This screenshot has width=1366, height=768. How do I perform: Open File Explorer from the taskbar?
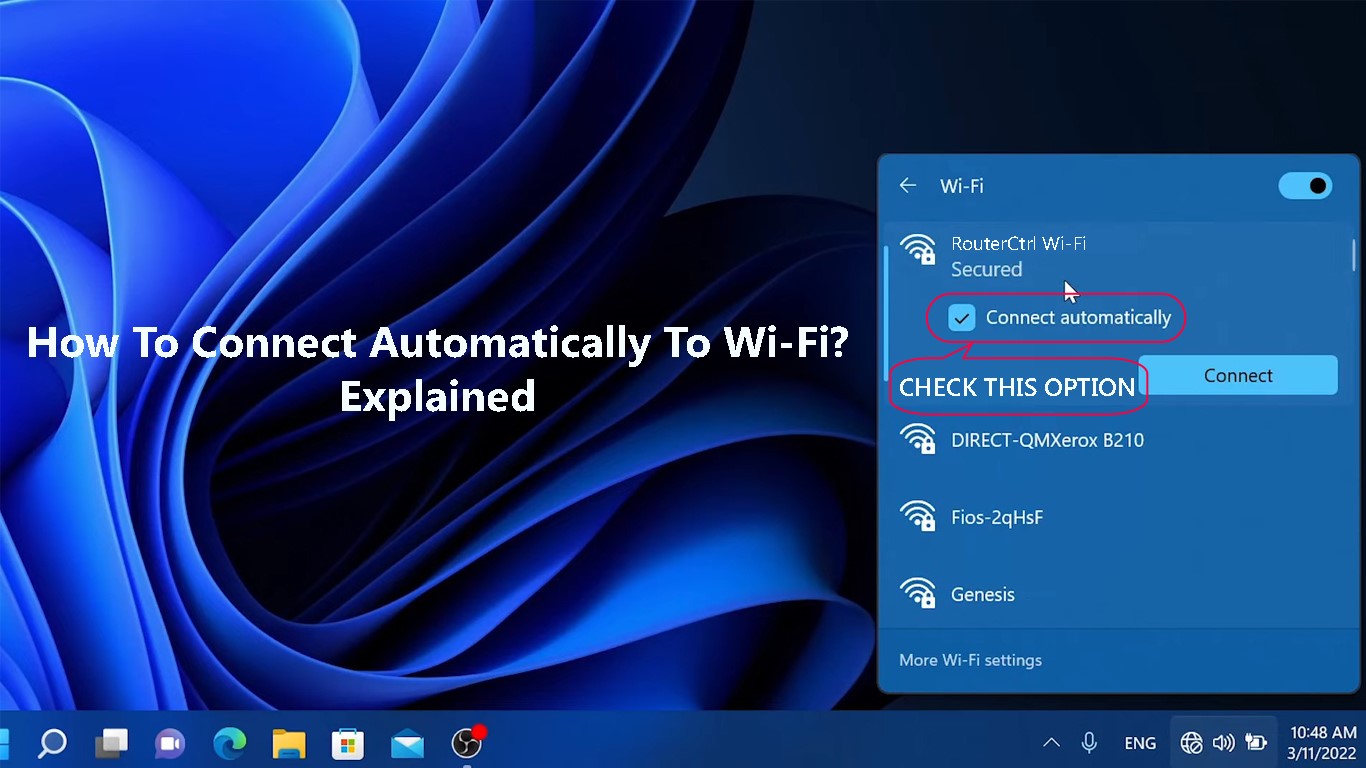coord(288,744)
